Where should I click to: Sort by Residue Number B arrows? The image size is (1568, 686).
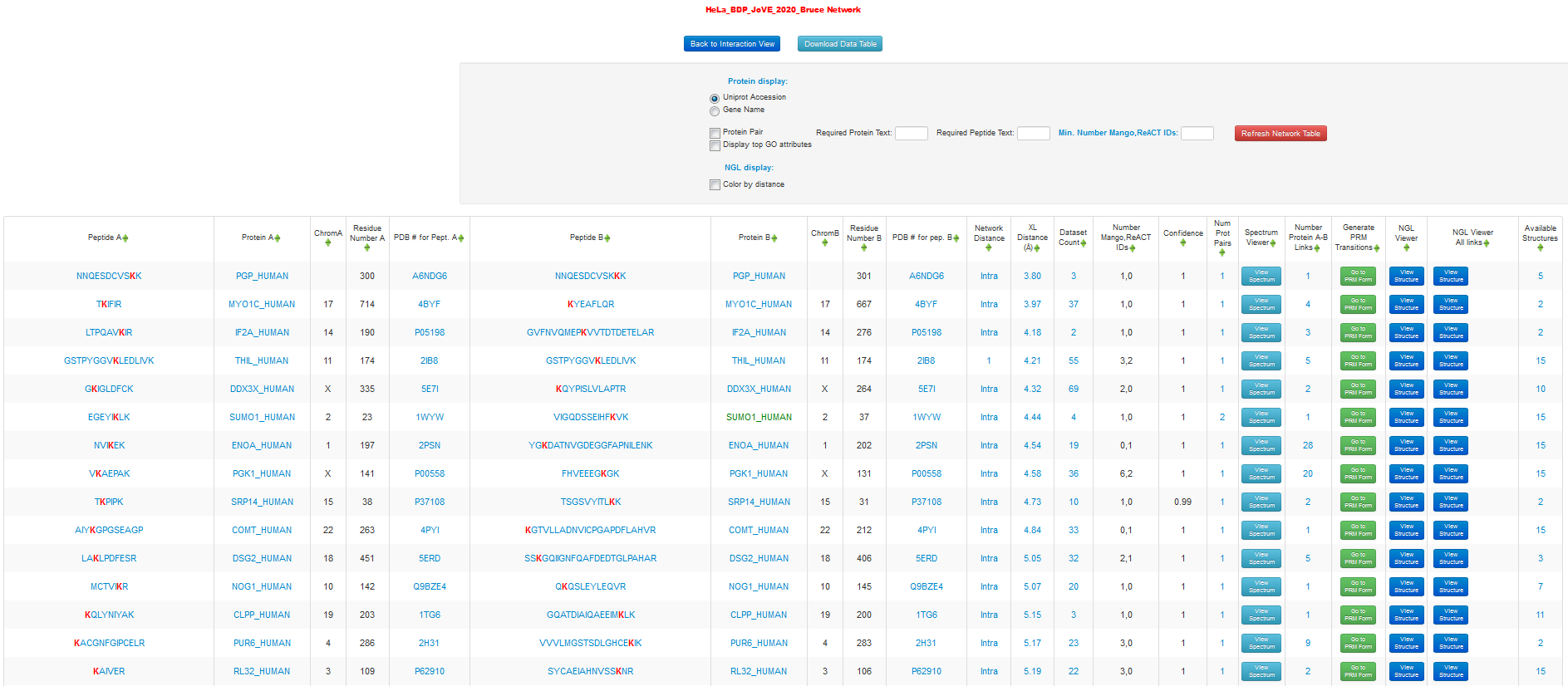point(864,247)
